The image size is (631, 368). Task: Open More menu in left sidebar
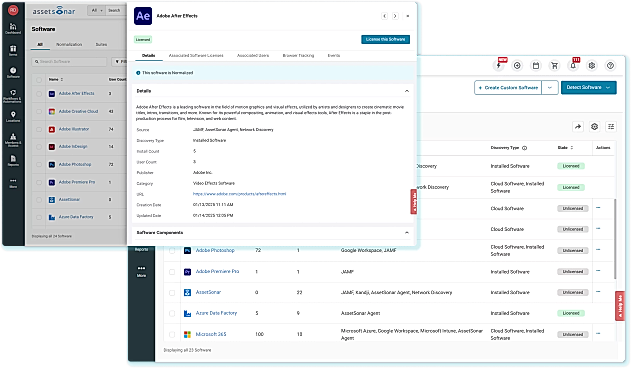(x=13, y=183)
